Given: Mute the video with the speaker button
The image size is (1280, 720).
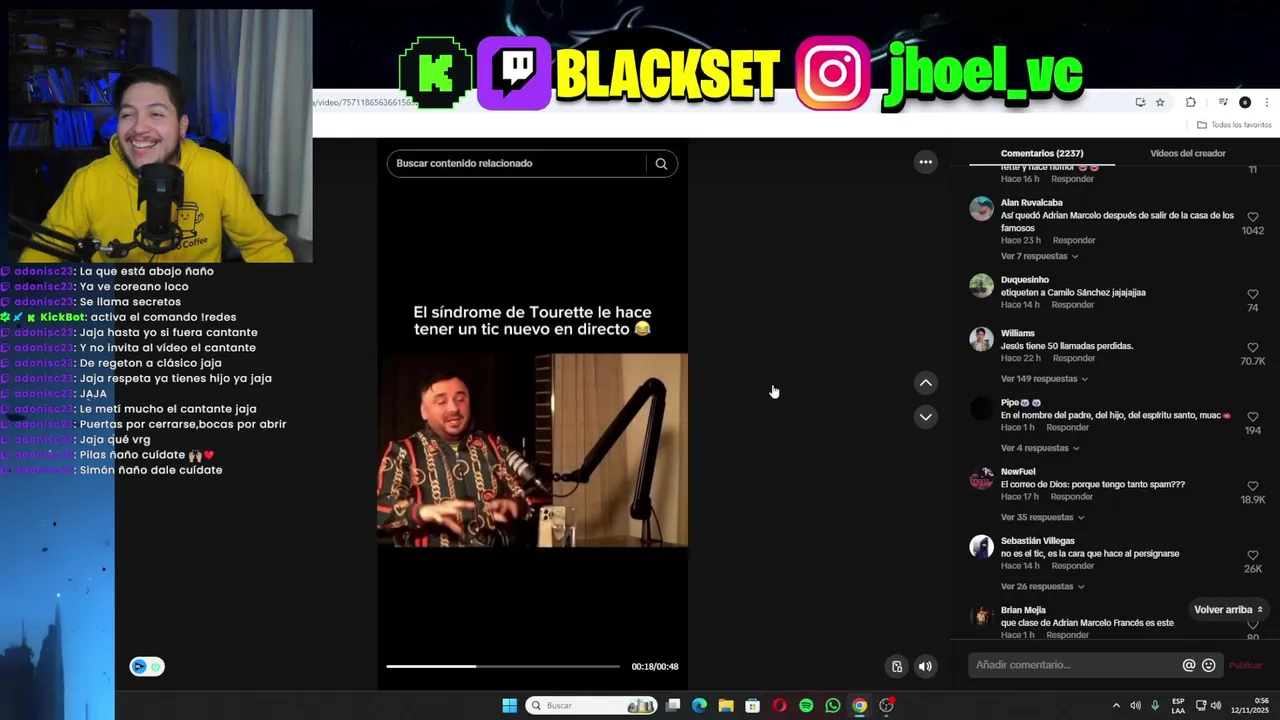Looking at the screenshot, I should coord(926,667).
